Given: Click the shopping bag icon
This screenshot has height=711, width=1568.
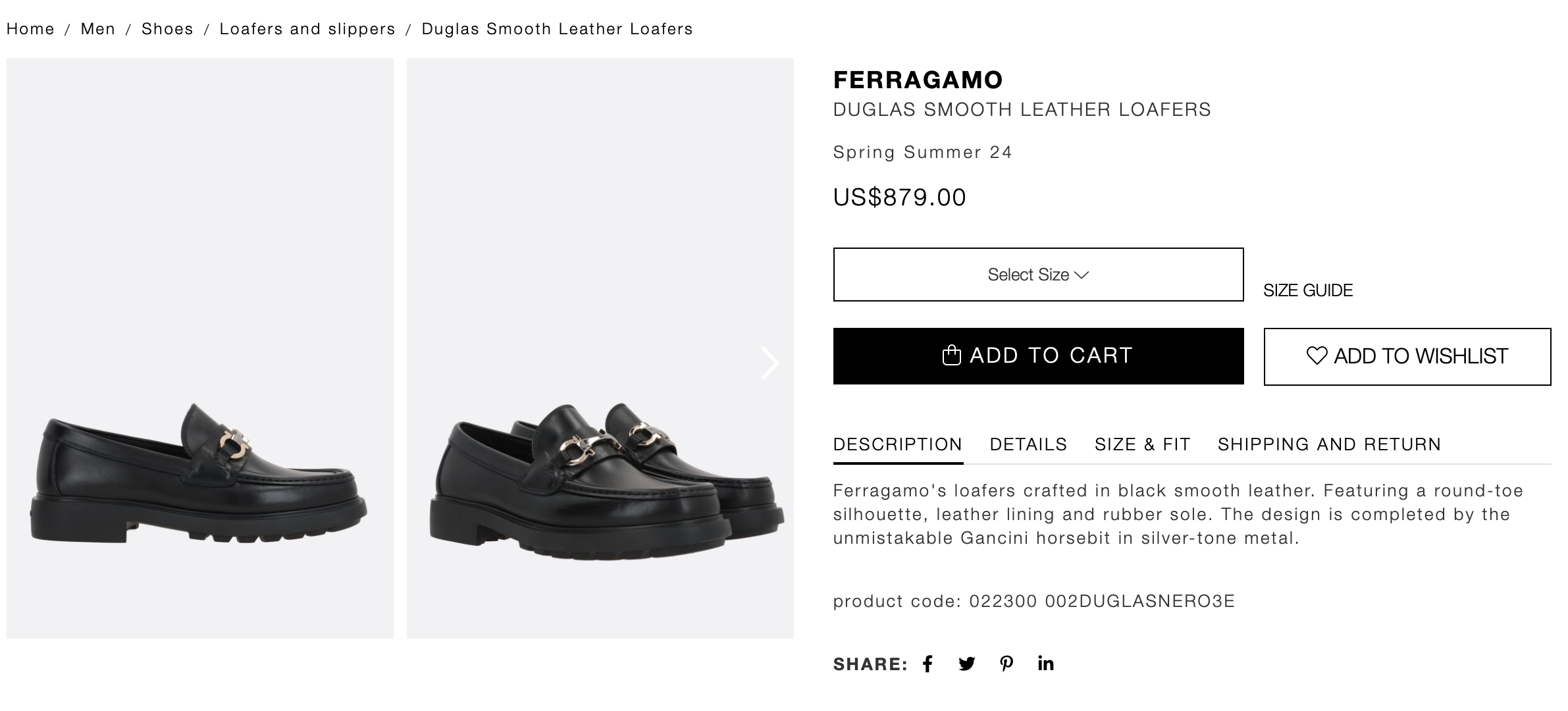Looking at the screenshot, I should click(951, 355).
